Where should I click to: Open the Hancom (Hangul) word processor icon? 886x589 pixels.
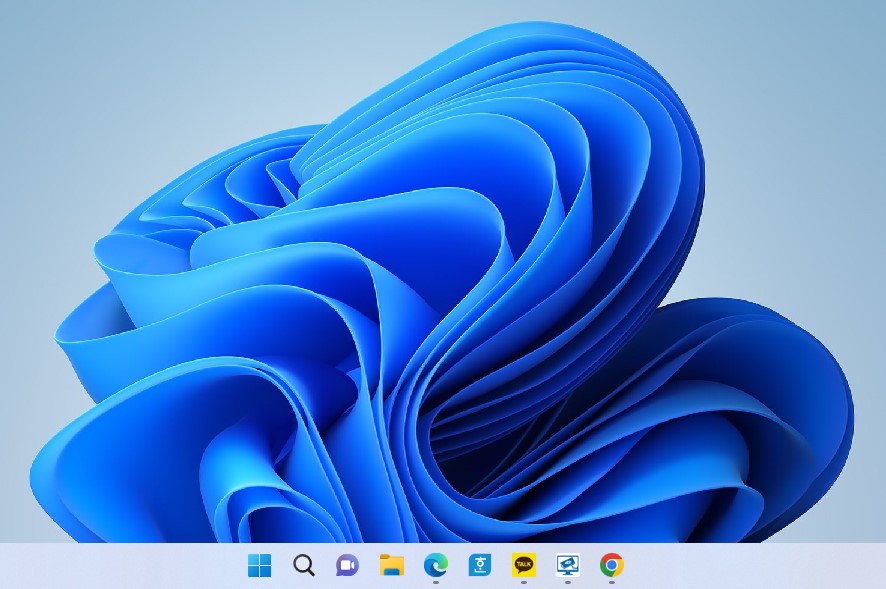480,565
